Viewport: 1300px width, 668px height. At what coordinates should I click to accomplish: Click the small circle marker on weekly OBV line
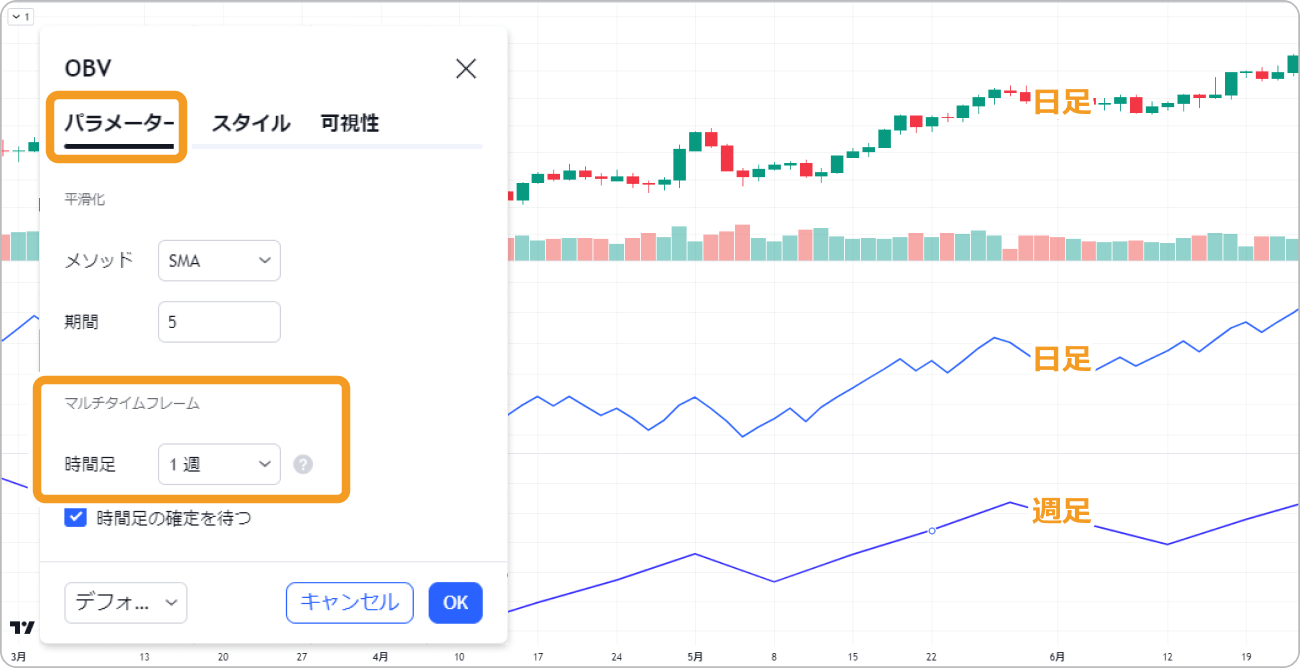932,530
